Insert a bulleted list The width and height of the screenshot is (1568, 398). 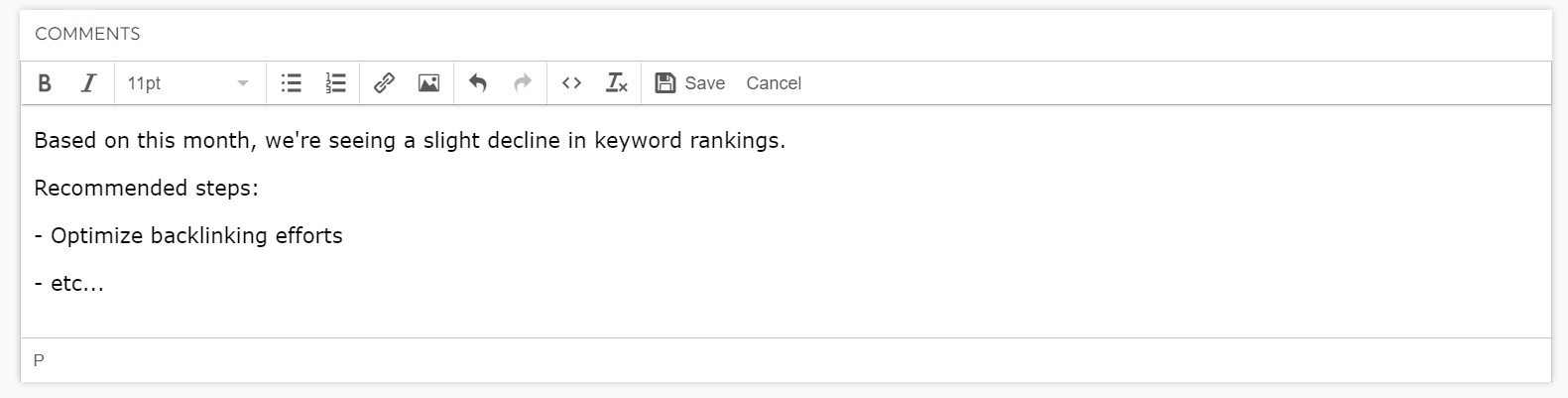tap(291, 83)
